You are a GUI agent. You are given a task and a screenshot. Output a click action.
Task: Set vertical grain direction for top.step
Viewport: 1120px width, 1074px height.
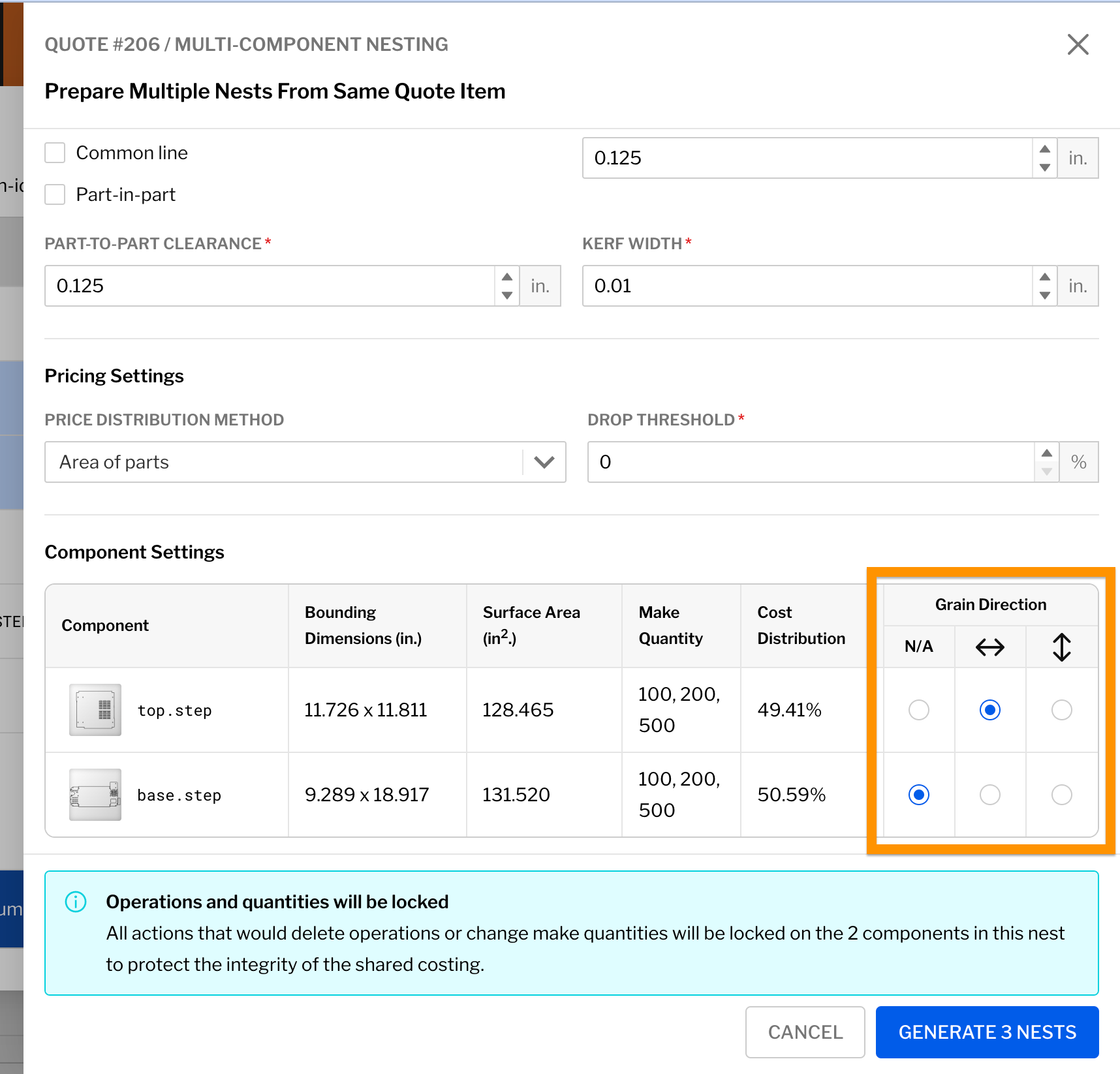(1062, 709)
